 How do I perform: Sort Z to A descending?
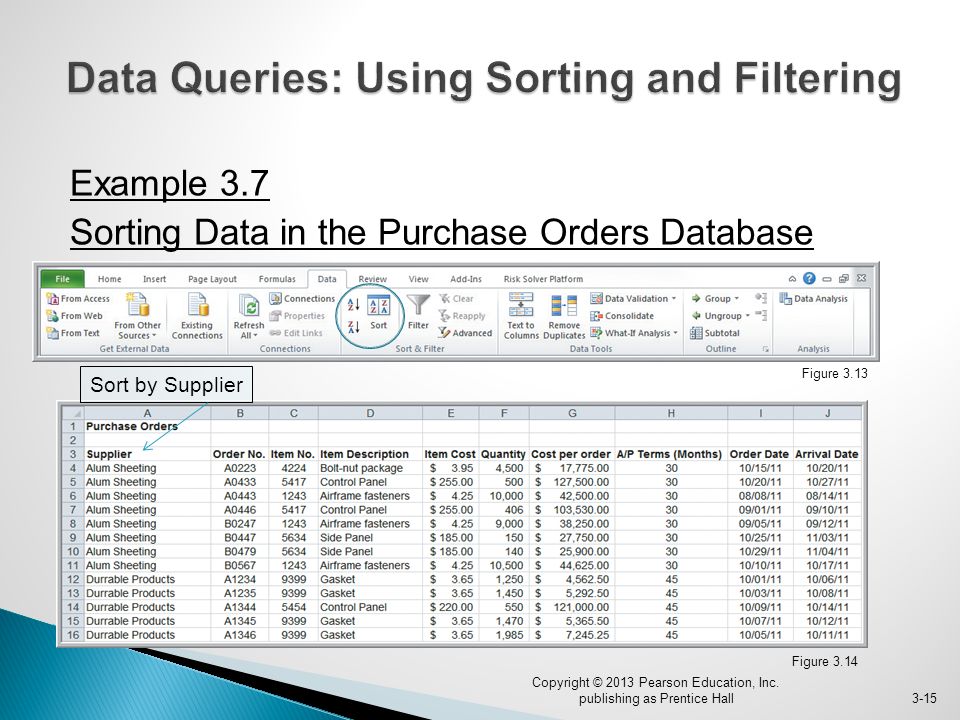[x=353, y=327]
